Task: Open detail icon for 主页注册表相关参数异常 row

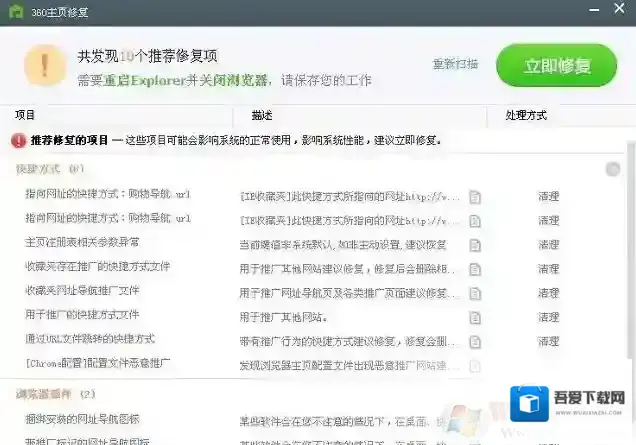Action: point(475,244)
